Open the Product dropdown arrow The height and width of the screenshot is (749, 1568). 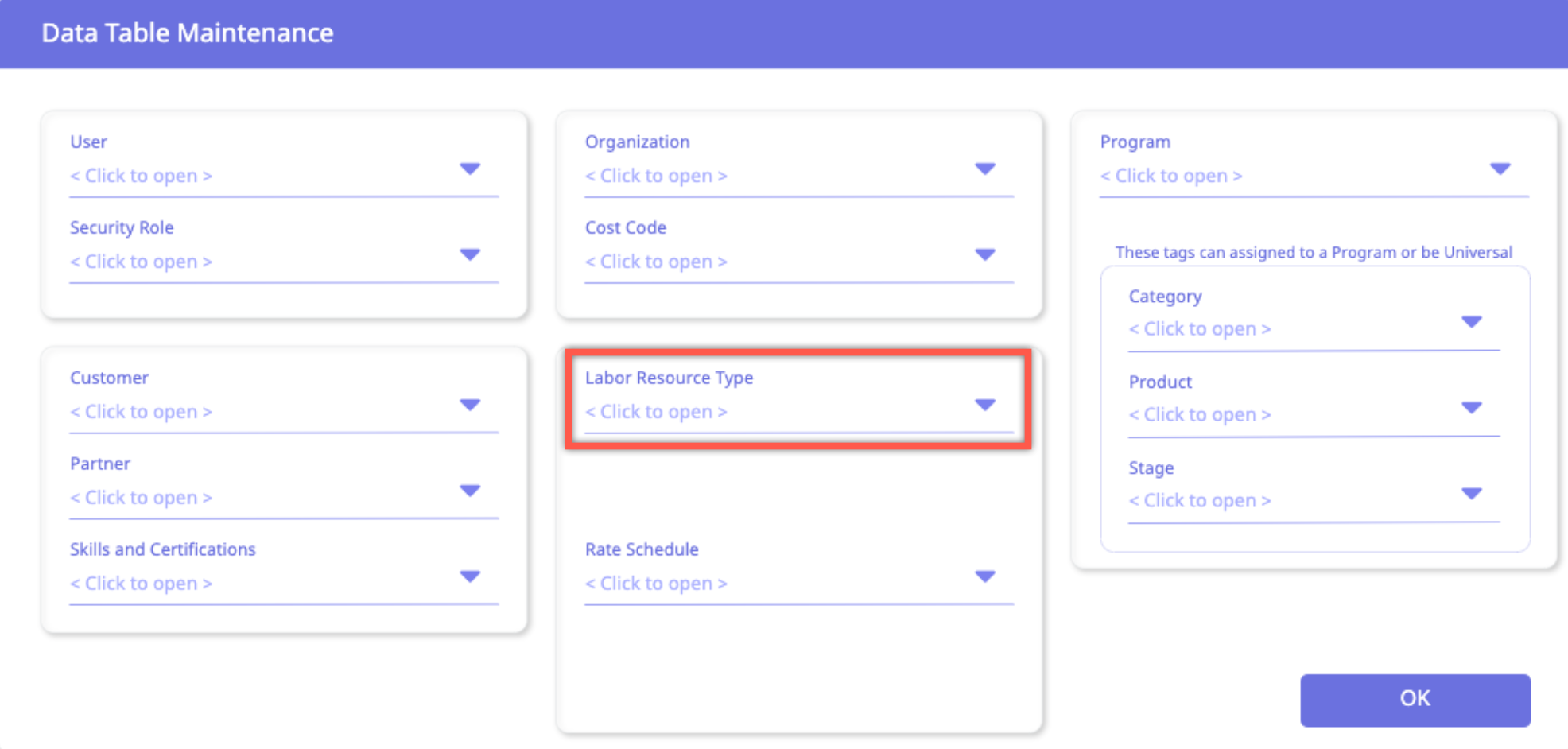coord(1471,408)
